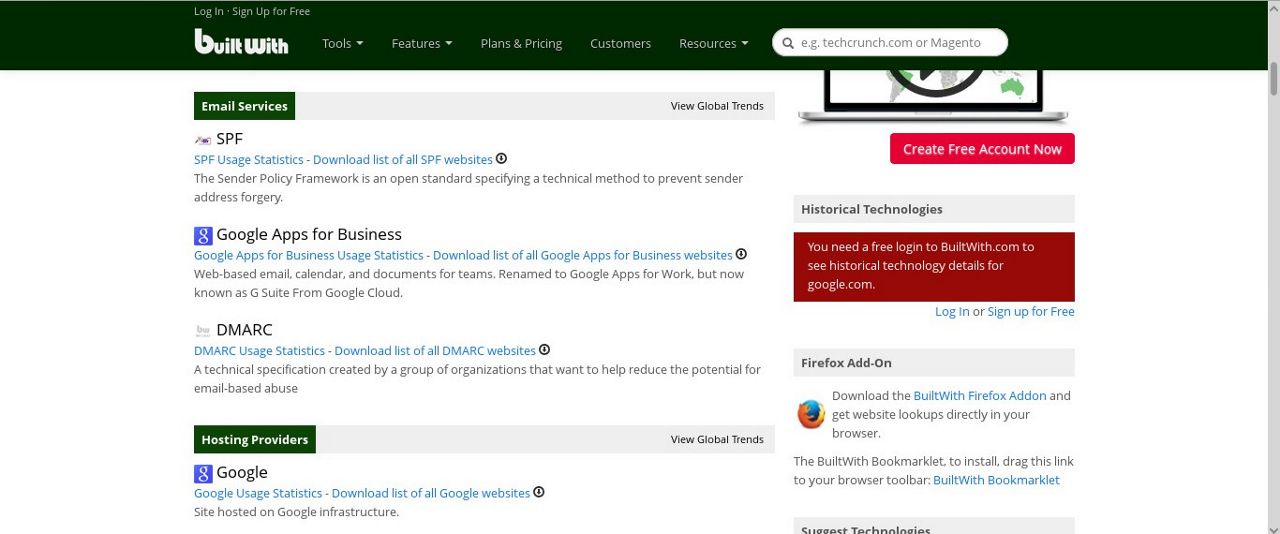The width and height of the screenshot is (1280, 534).
Task: Click the Log In link at top
Action: 209,11
